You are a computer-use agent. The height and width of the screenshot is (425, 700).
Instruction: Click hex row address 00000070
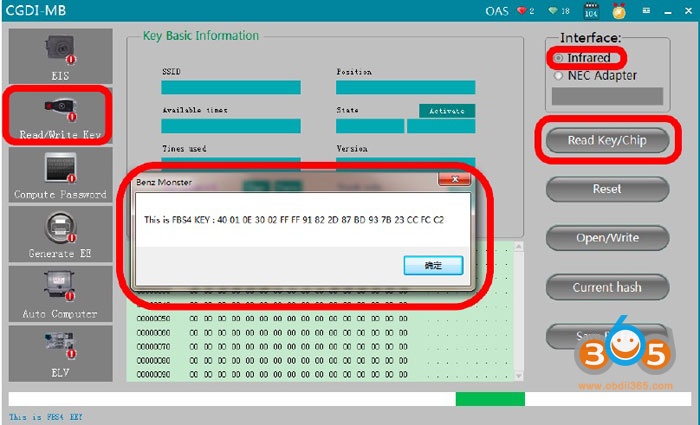pyautogui.click(x=153, y=346)
